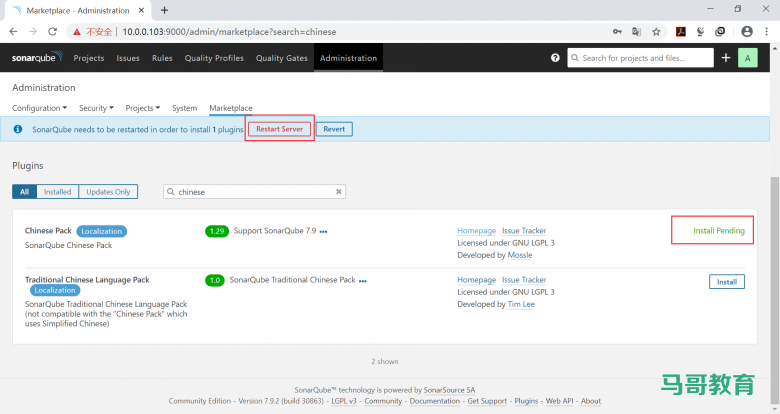Open Rules in top navbar
This screenshot has height=414, width=780.
[162, 58]
